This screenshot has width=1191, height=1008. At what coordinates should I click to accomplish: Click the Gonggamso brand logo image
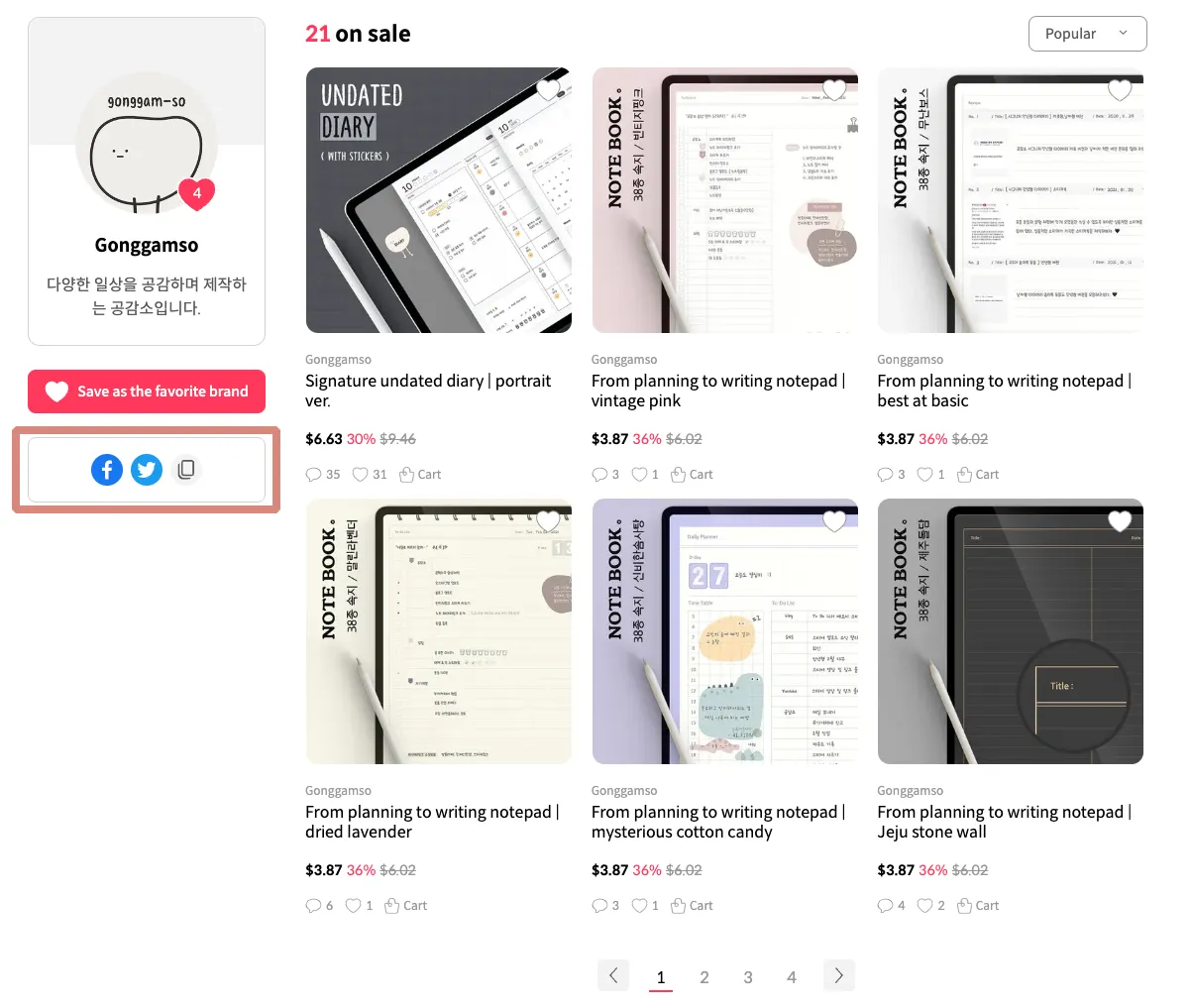[x=147, y=146]
